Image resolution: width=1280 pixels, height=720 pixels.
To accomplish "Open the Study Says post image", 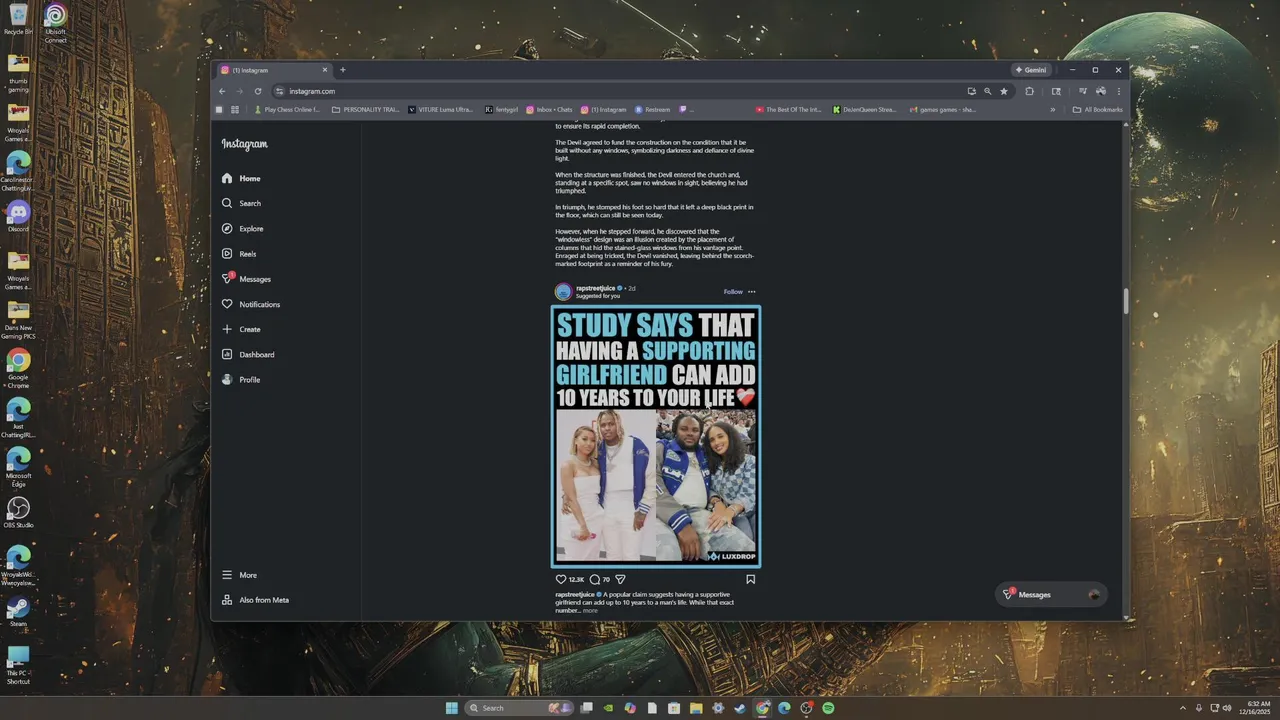I will [x=656, y=436].
